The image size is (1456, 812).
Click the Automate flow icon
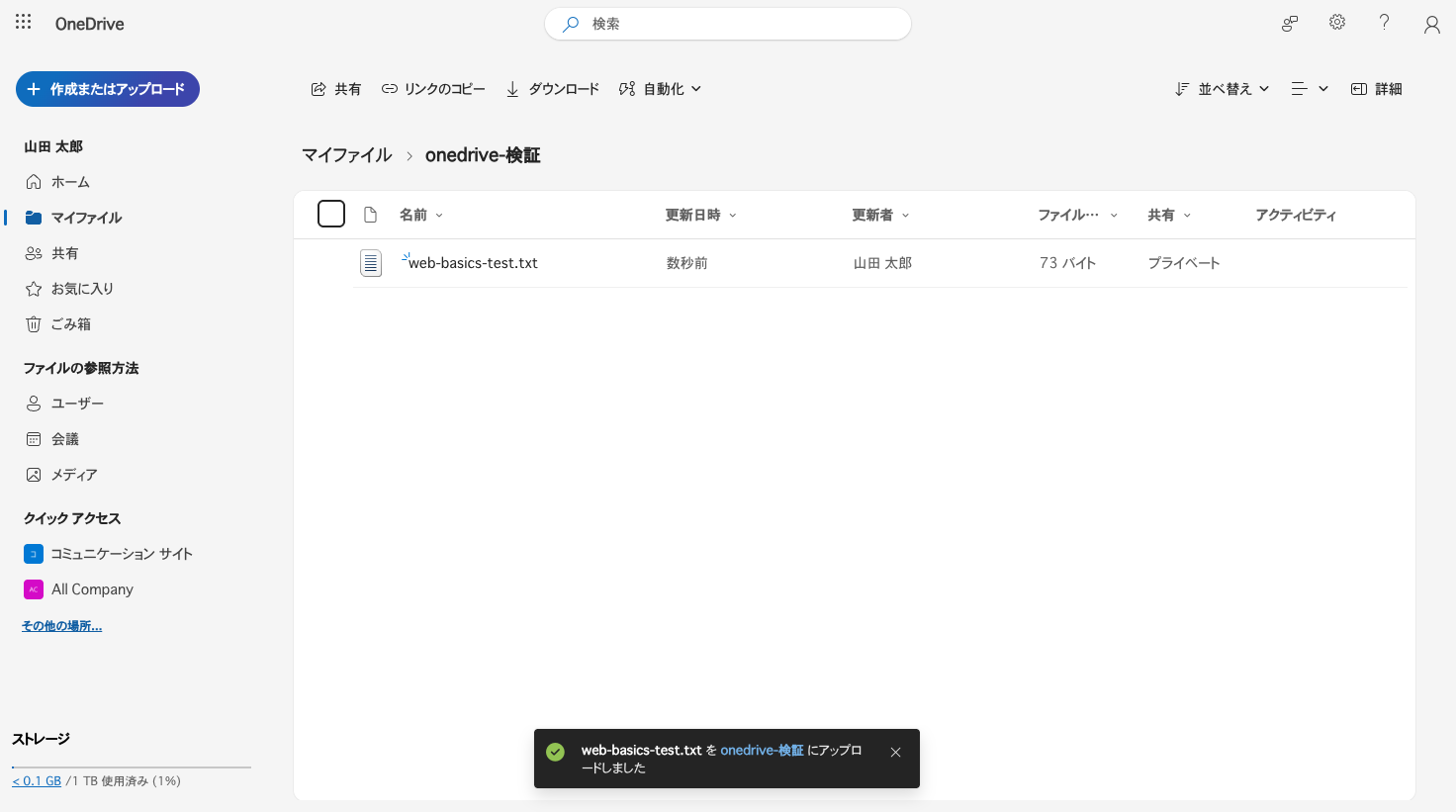point(627,89)
